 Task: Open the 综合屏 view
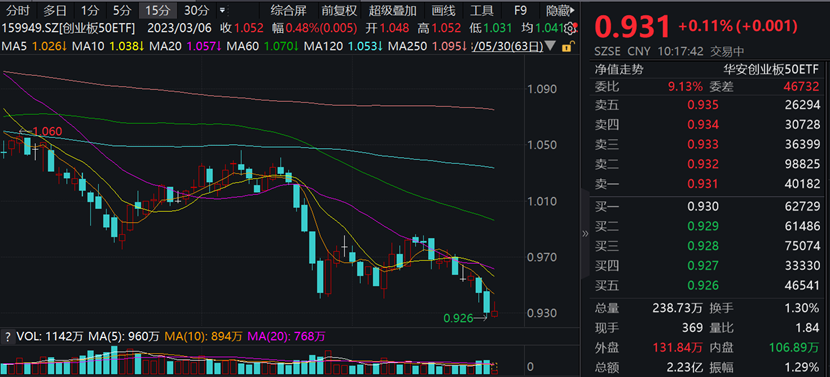pos(288,10)
